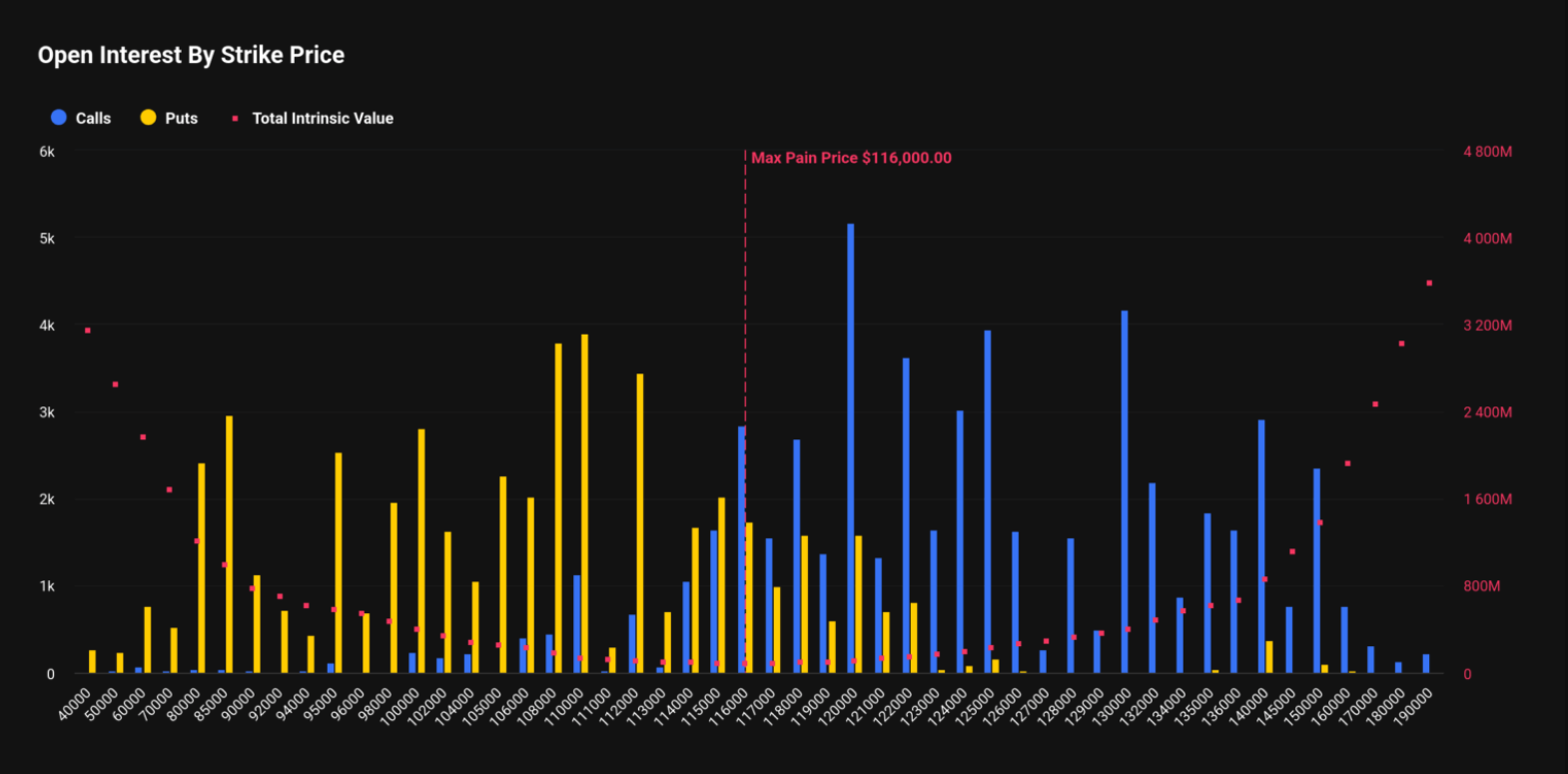Viewport: 1568px width, 774px height.
Task: Click the red intrinsic value marker above 50000
Action: point(115,385)
